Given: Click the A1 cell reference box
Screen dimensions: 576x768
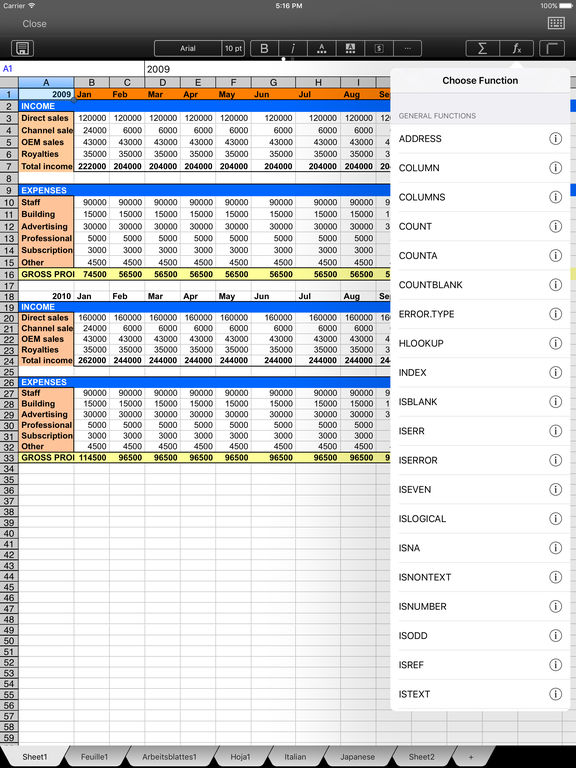Looking at the screenshot, I should click(x=72, y=69).
